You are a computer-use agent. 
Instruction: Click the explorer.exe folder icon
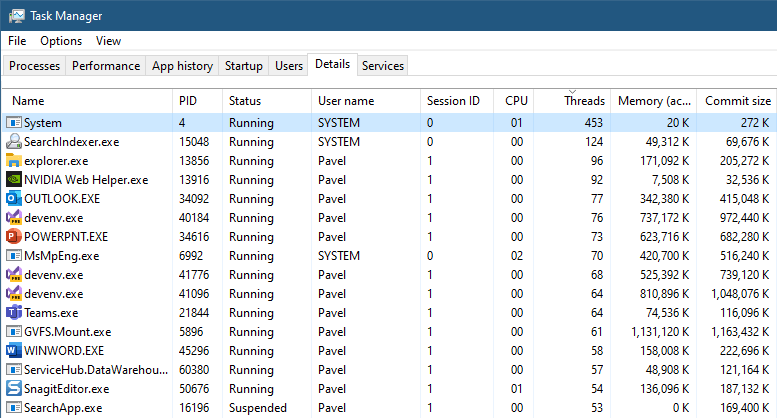coord(14,161)
